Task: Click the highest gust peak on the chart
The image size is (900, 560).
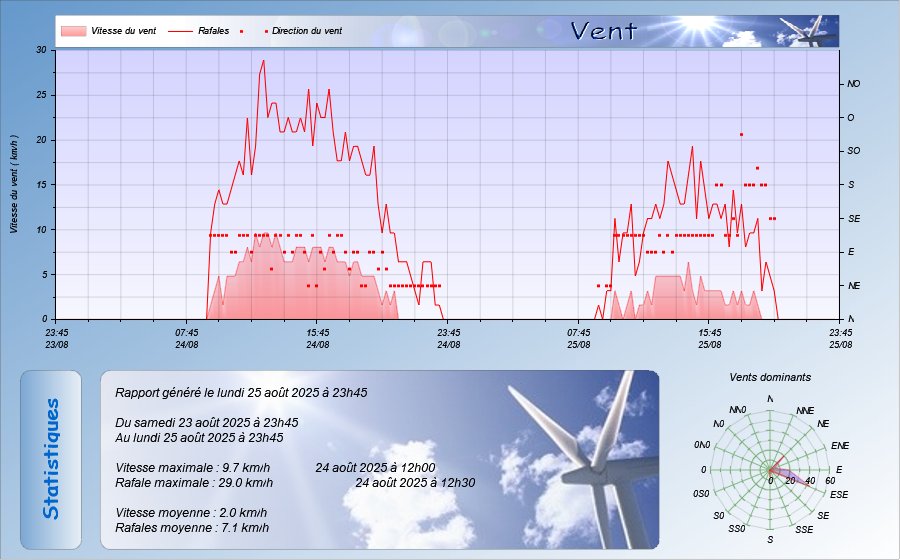Action: [x=264, y=61]
